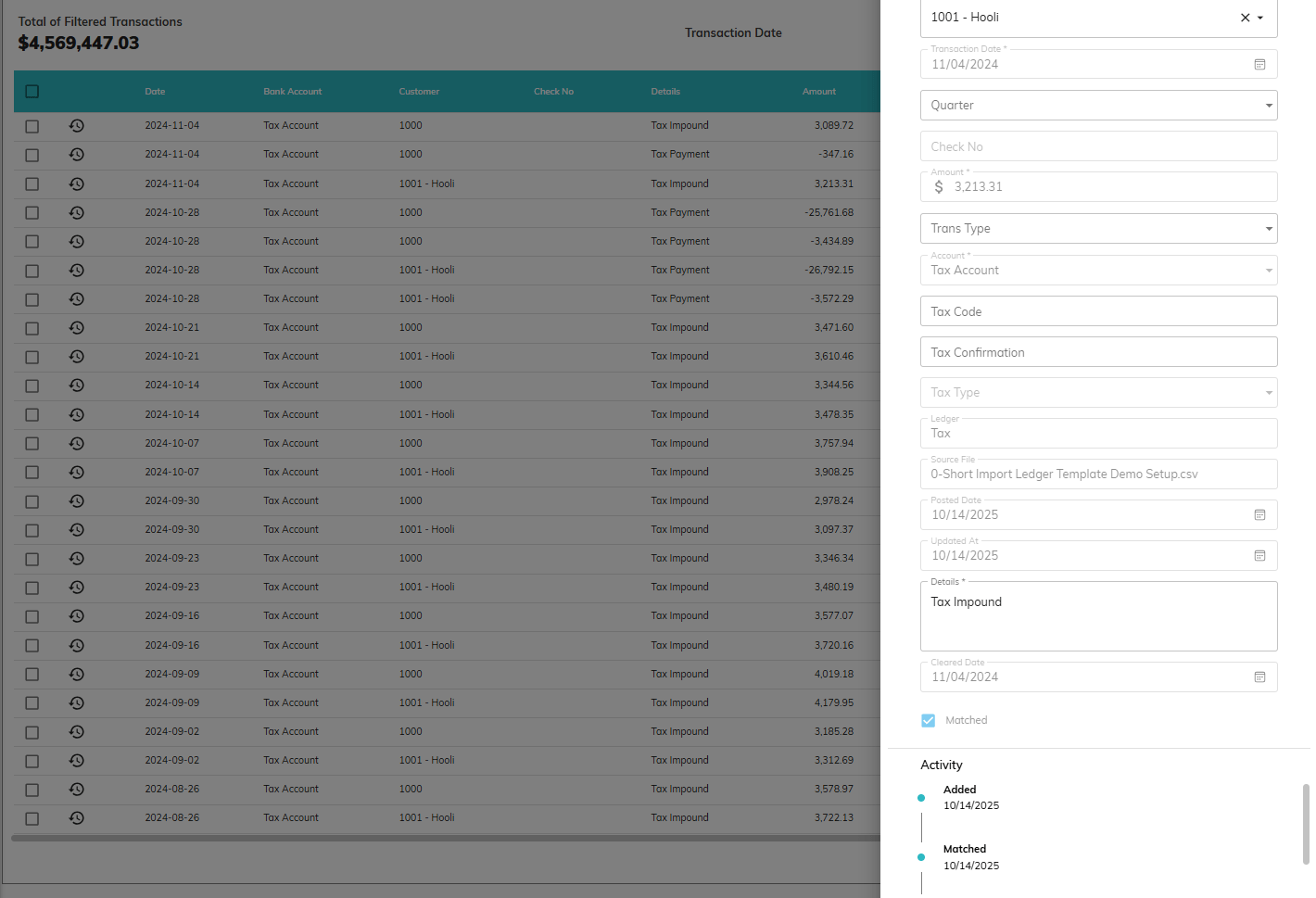Open calendar picker for Transaction Date
Viewport: 1316px width, 898px height.
coord(1259,65)
